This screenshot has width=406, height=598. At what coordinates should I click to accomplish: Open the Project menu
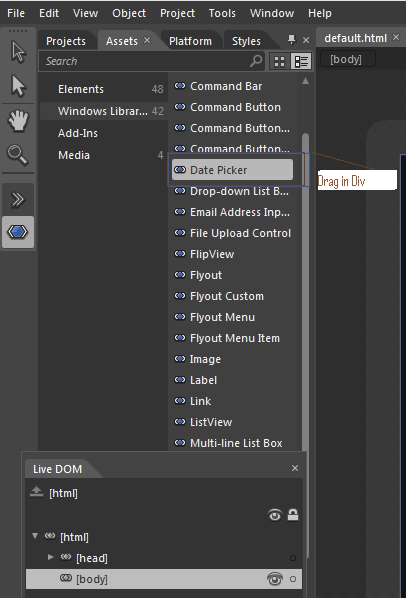tap(177, 13)
